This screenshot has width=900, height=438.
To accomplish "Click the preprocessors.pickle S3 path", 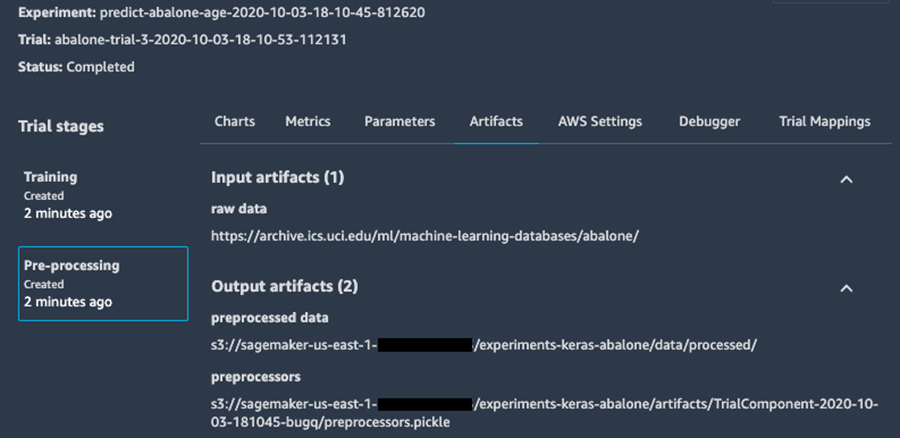I will tap(545, 413).
